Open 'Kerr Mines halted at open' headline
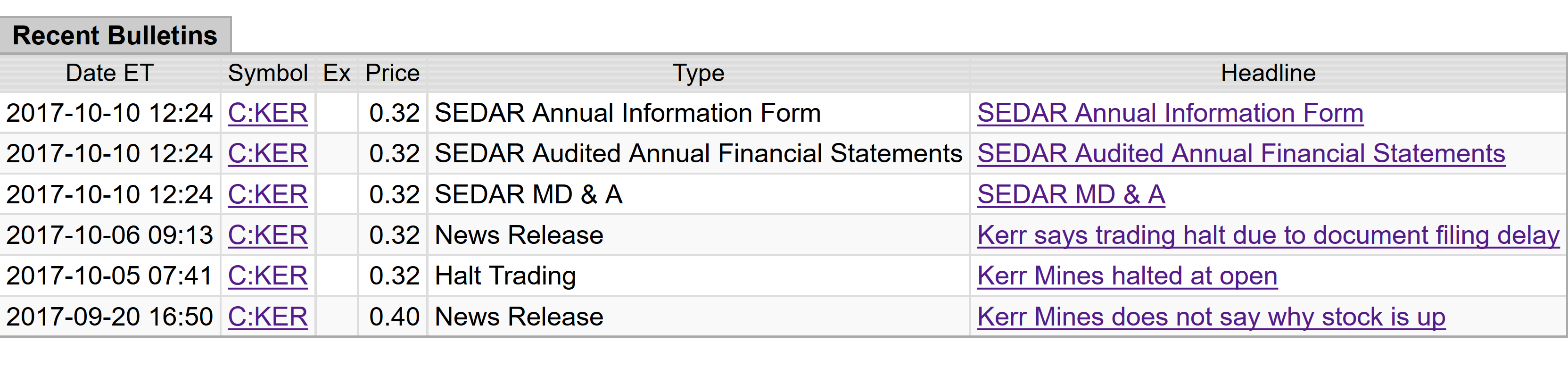This screenshot has width=1568, height=376. [1127, 276]
